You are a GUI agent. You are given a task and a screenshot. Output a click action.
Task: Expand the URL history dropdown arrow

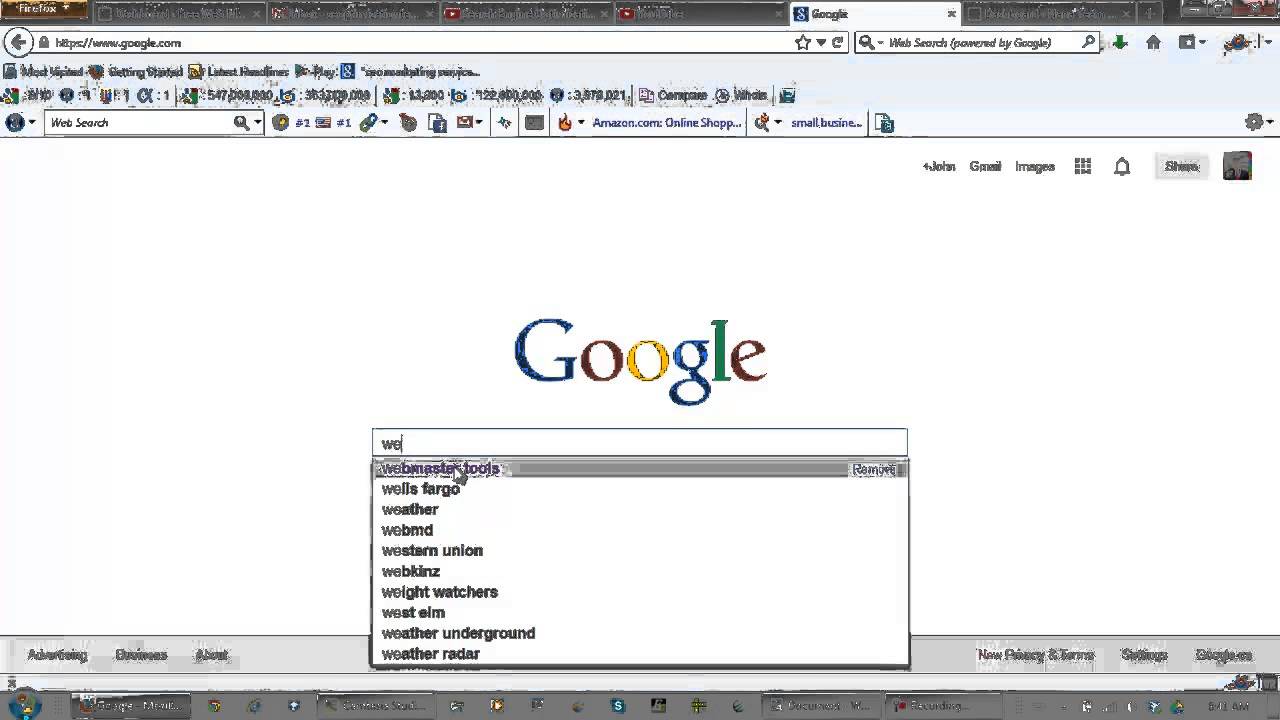(821, 43)
